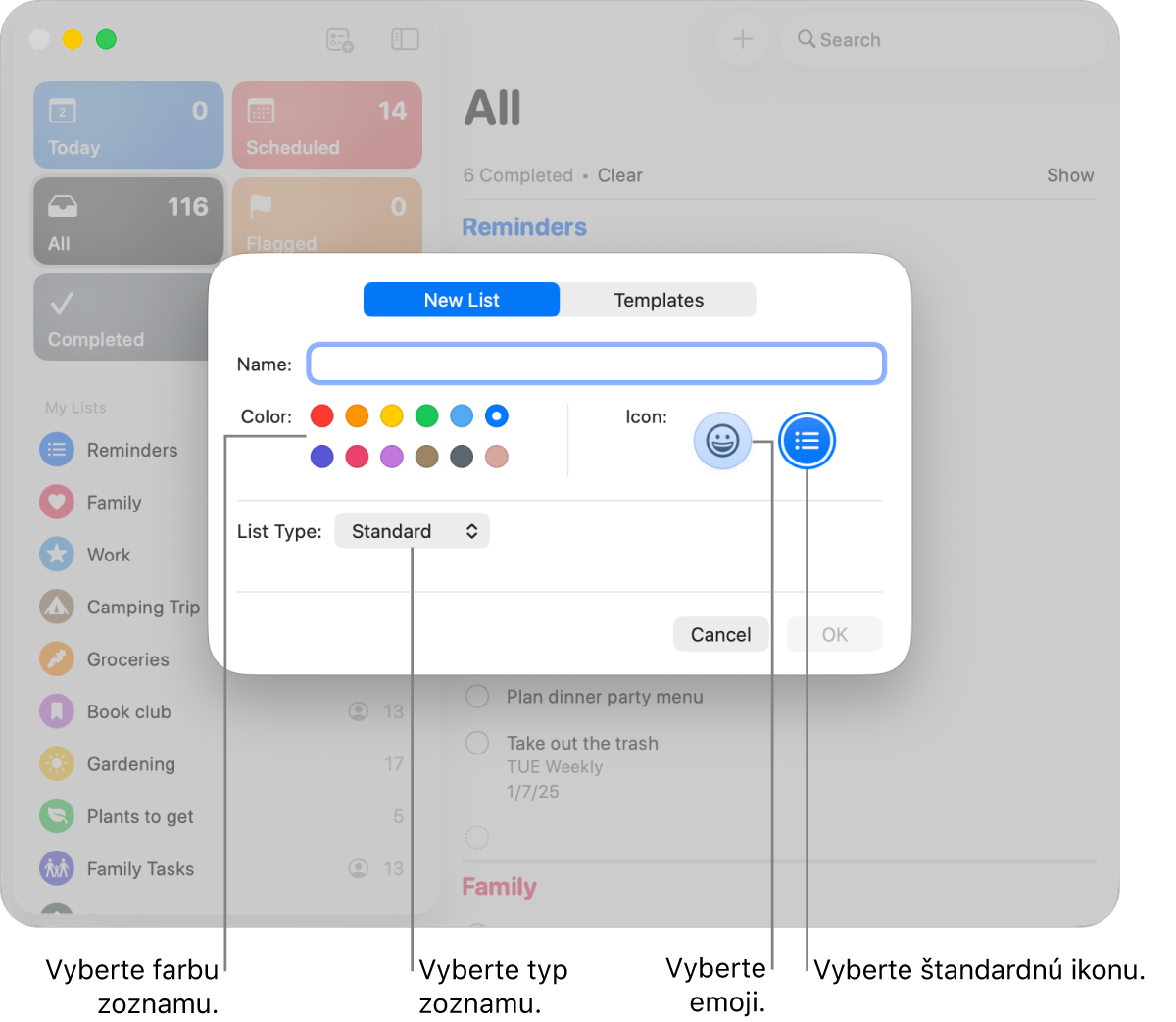Choose the purple color swatch
Image resolution: width=1176 pixels, height=1022 pixels.
(392, 457)
